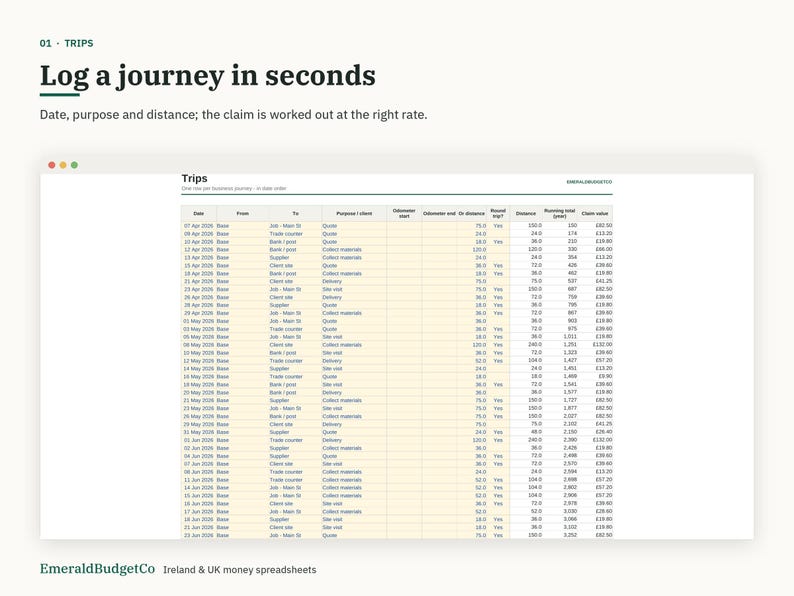The image size is (794, 596).
Task: Click the Or distance column header
Action: click(x=471, y=214)
